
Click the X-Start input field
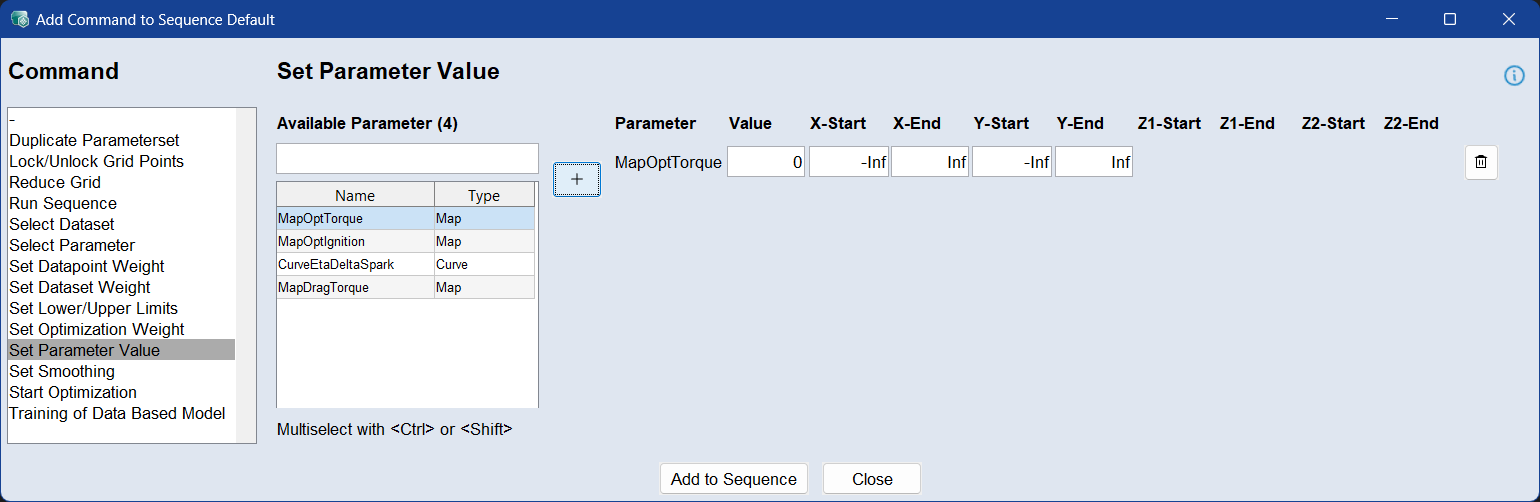coord(848,162)
